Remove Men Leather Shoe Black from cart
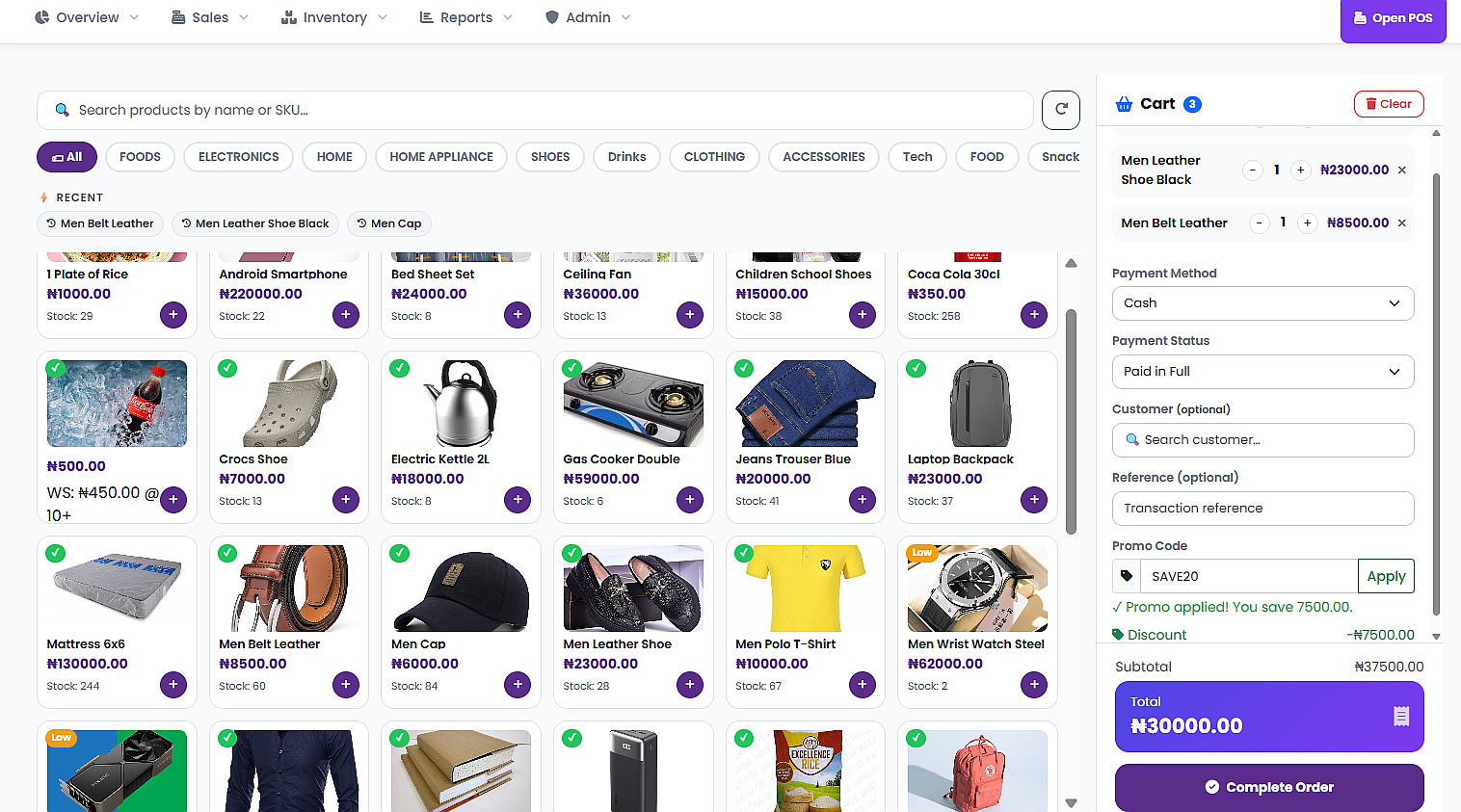Screen dimensions: 1461x812 coord(1402,170)
